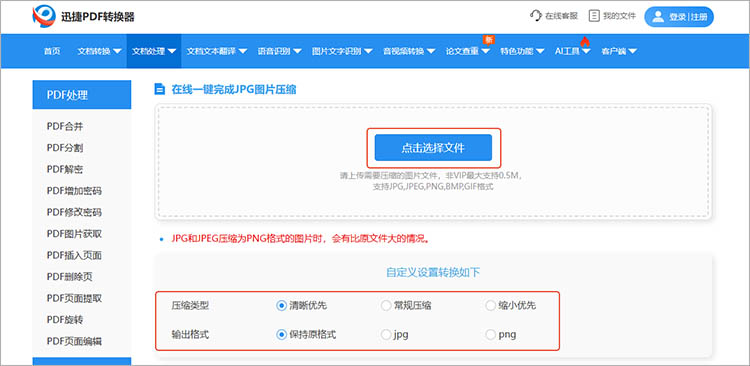Expand the 文档转换 dropdown arrow

117,51
